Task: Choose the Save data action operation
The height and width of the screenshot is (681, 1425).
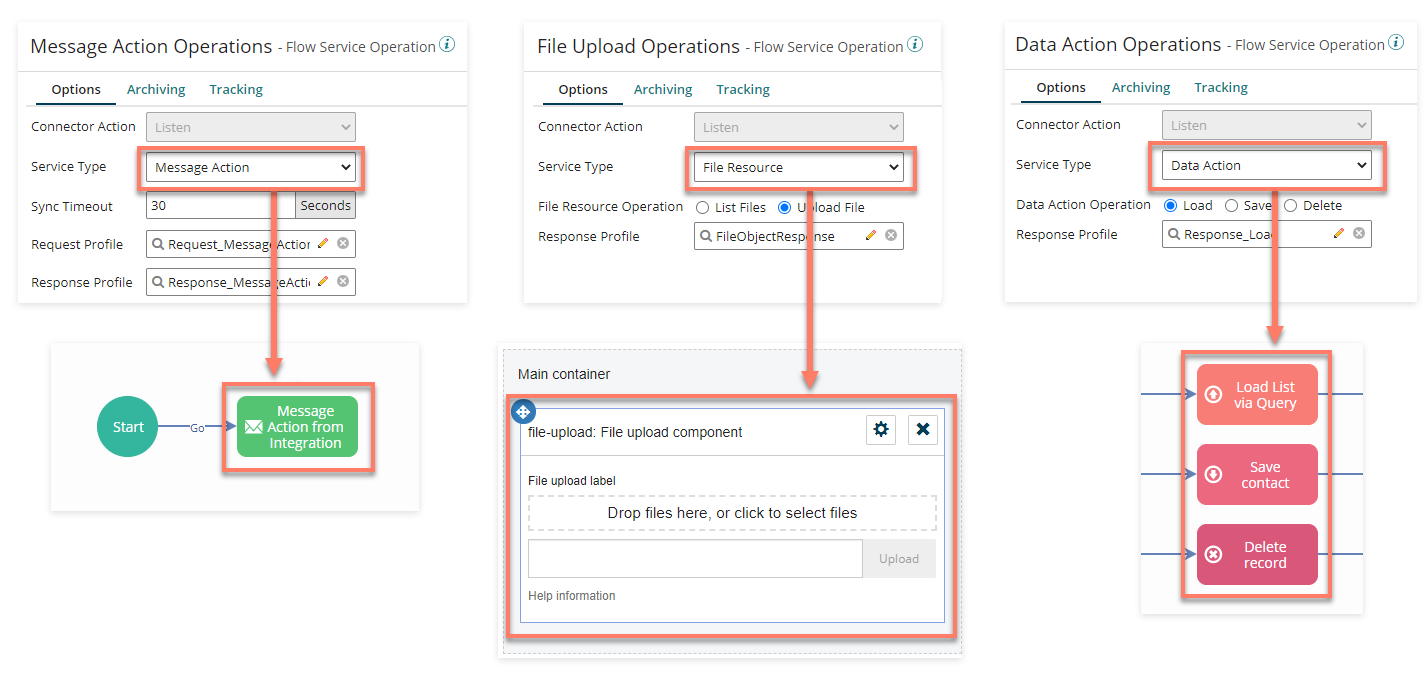Action: tap(1232, 205)
